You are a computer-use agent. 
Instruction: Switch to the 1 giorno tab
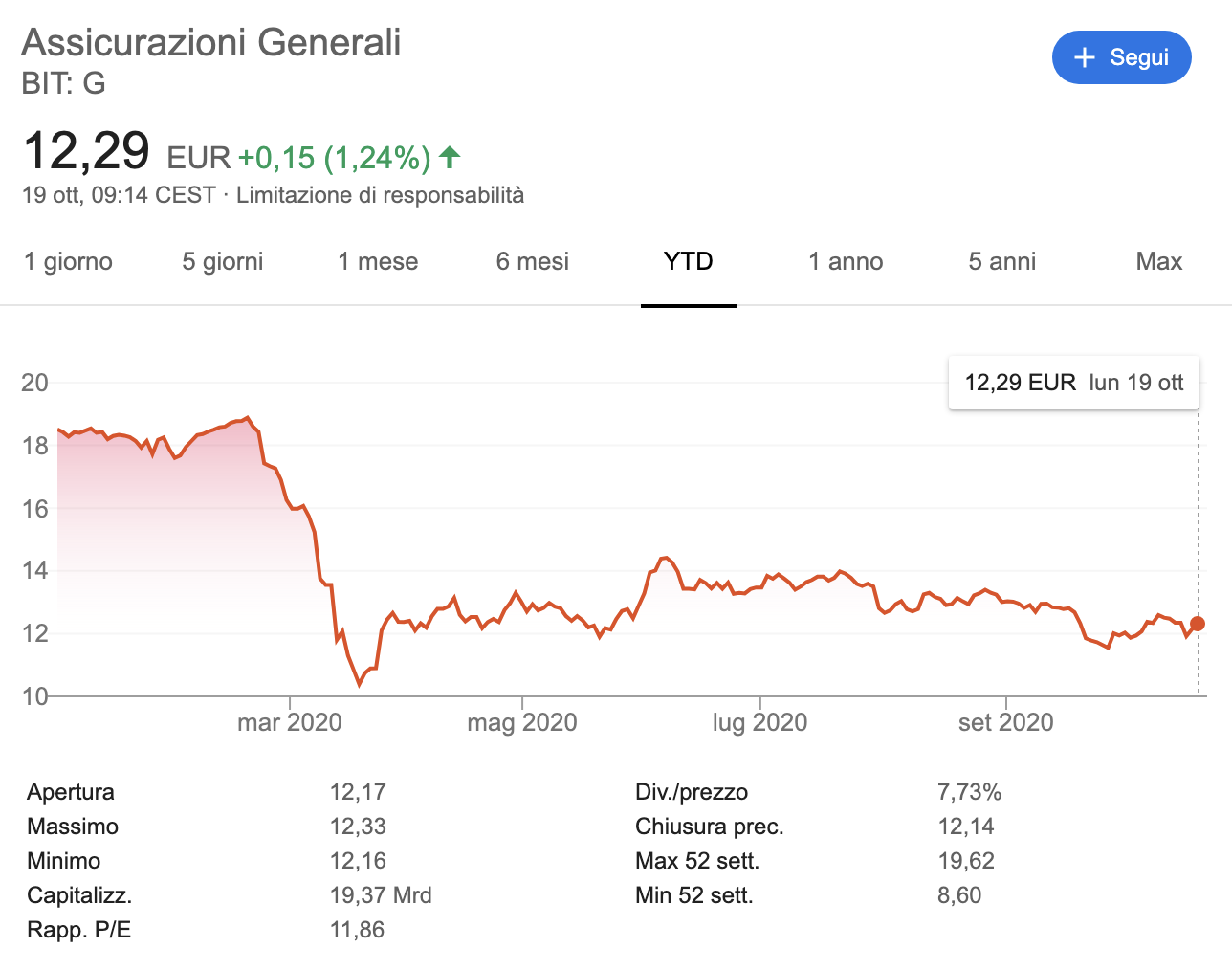(x=68, y=261)
